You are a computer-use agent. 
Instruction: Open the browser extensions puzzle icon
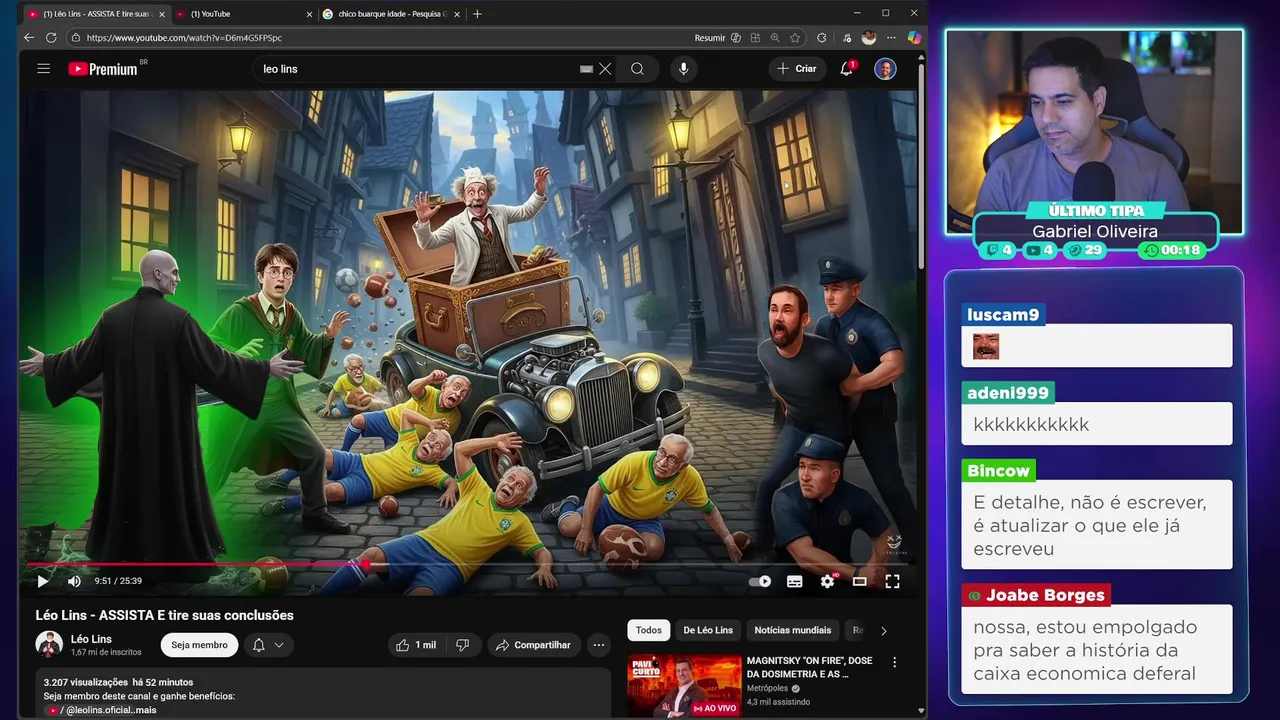tap(822, 38)
